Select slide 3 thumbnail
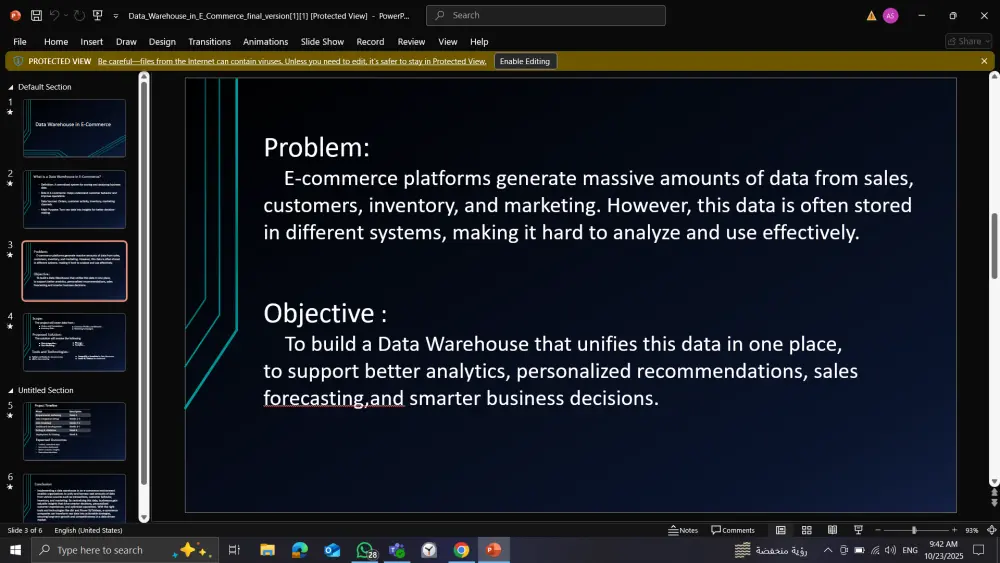1000x563 pixels. (x=75, y=271)
